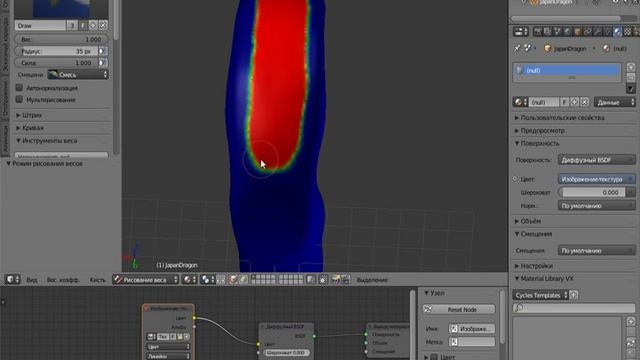Click Material Library search field
Screen dimensions: 640x360
pos(574,308)
